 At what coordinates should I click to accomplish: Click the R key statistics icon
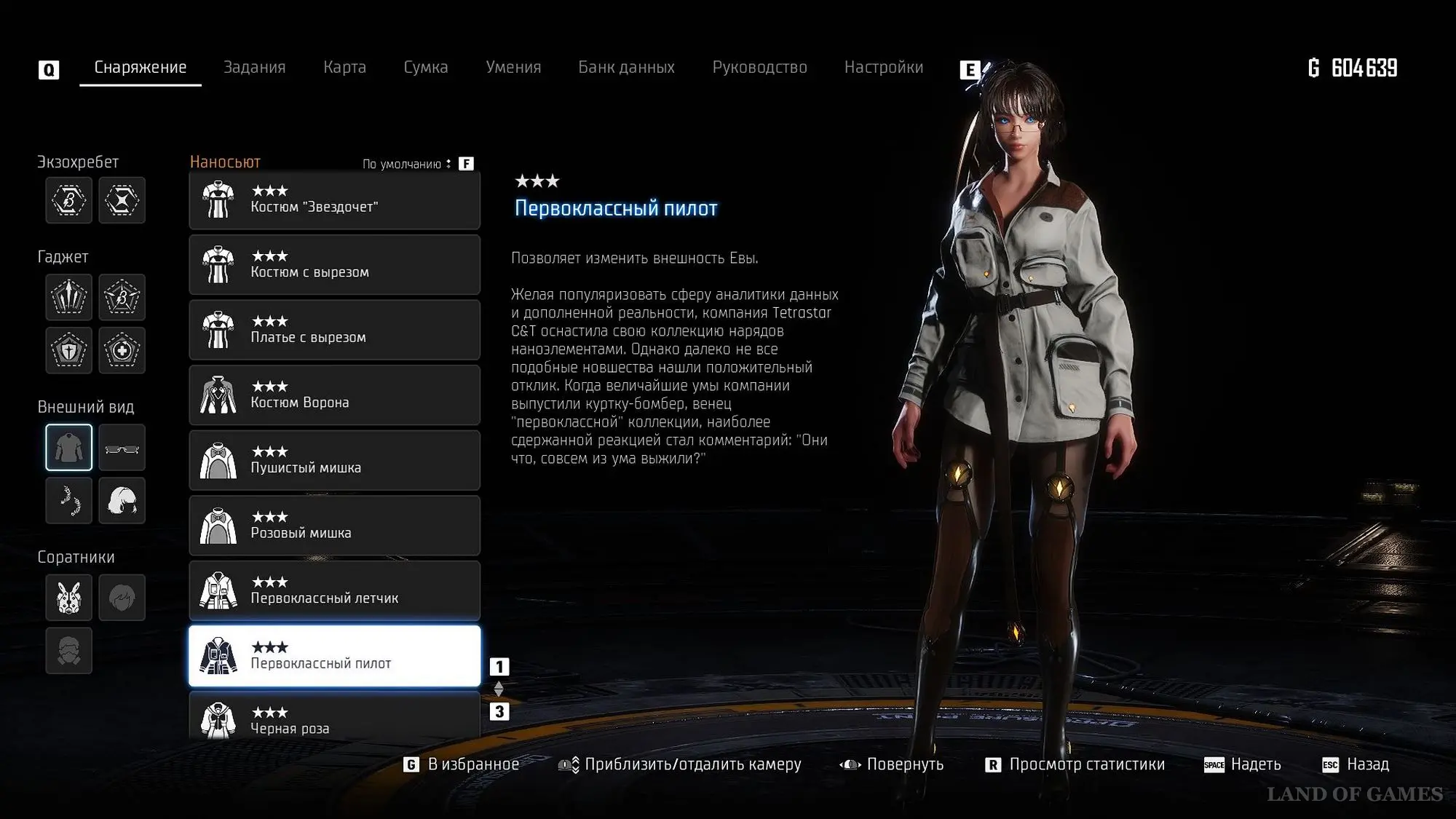pos(992,764)
